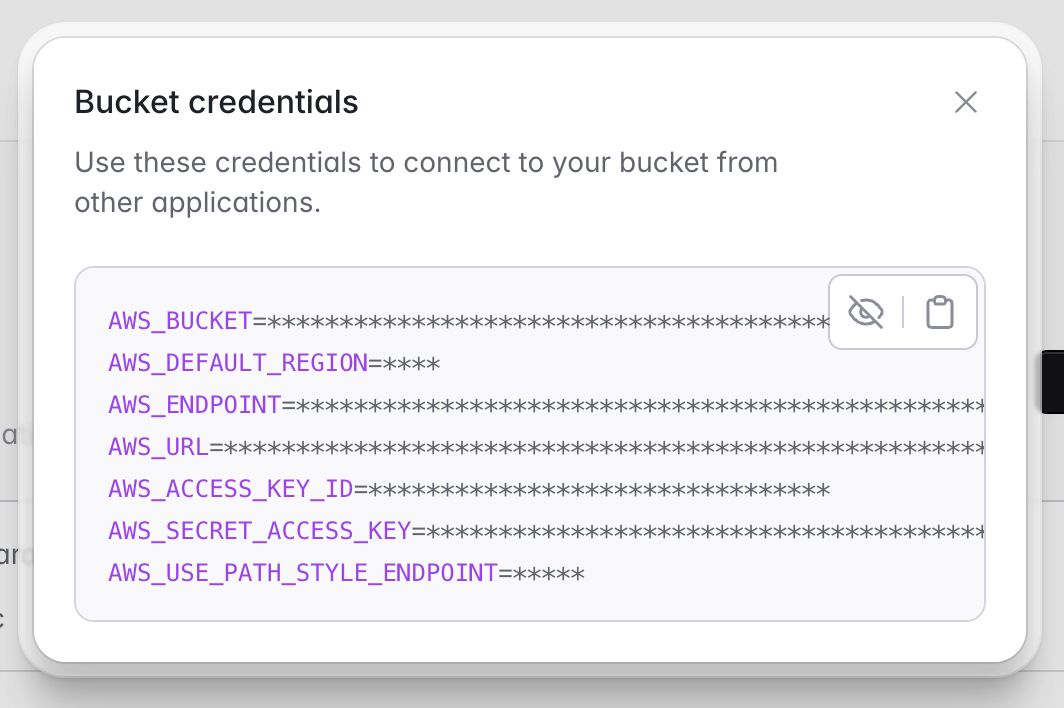Viewport: 1064px width, 708px height.
Task: Toggle visibility of the masked credentials
Action: [866, 312]
